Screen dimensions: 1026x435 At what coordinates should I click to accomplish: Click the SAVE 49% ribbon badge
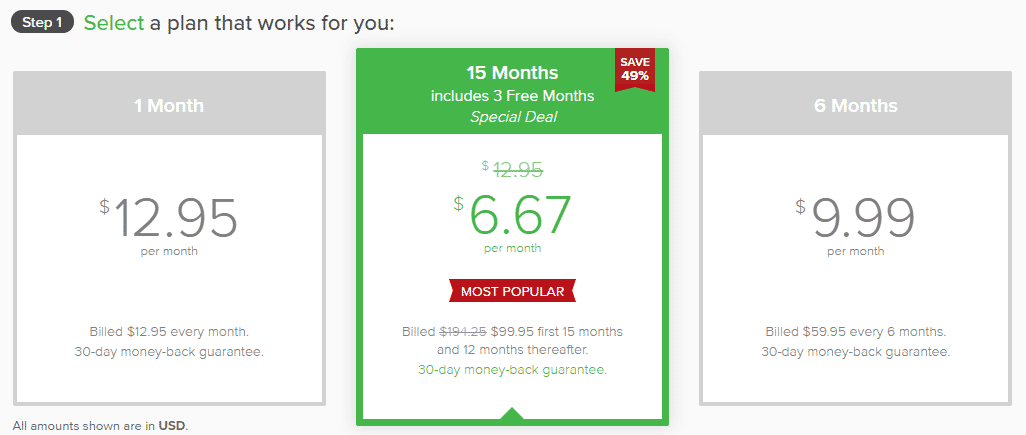634,69
